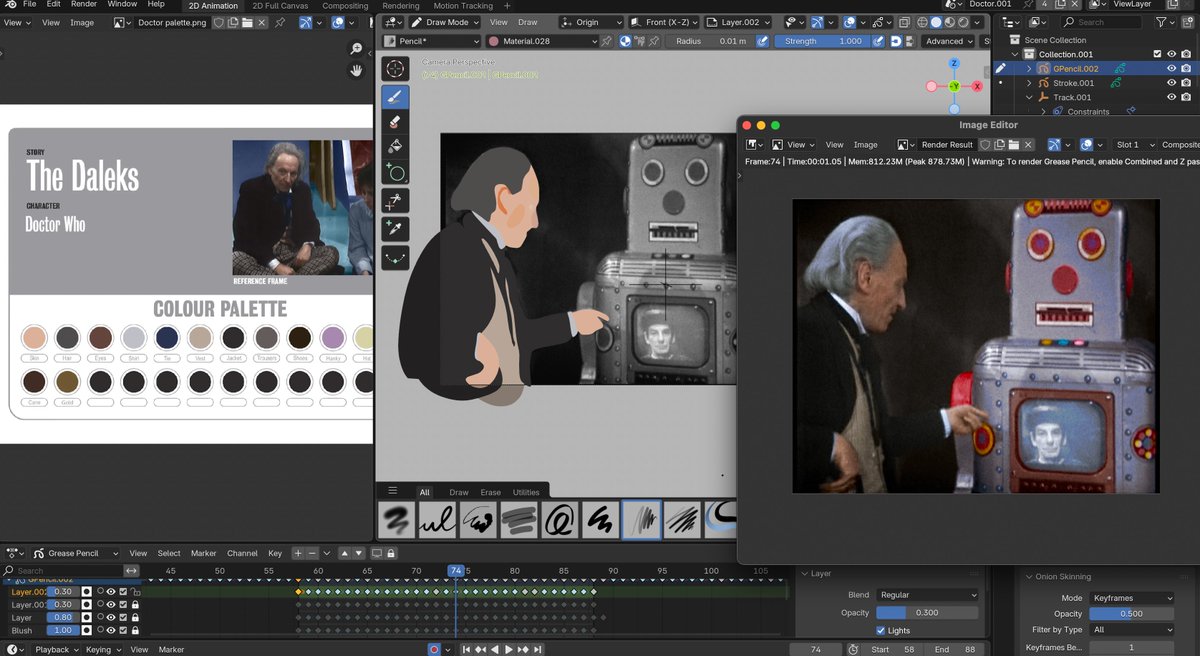Click the pan hand icon in palette image view
This screenshot has height=656, width=1200.
click(356, 70)
